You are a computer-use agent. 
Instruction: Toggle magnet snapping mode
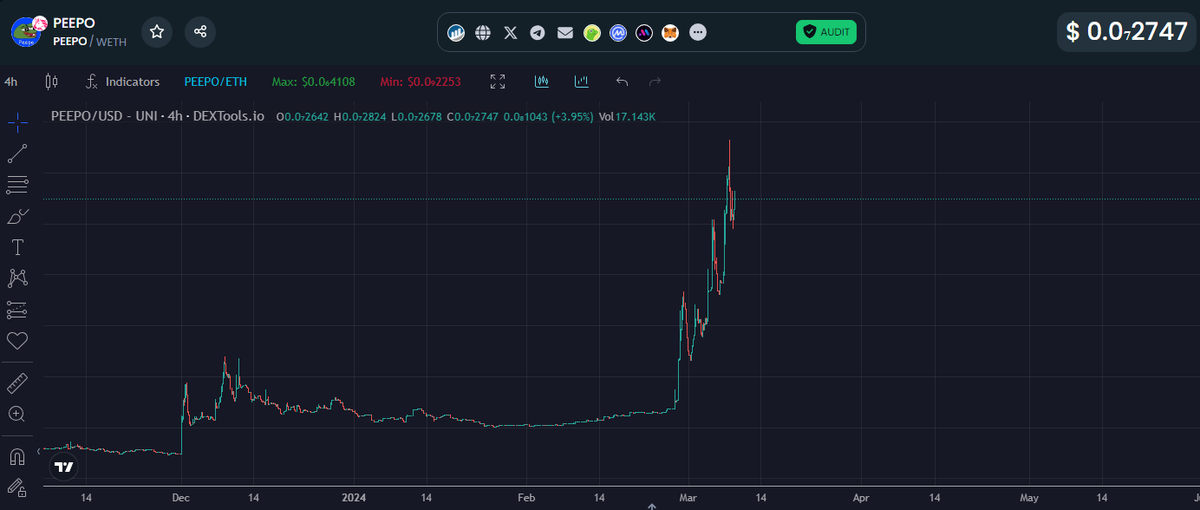pyautogui.click(x=17, y=457)
